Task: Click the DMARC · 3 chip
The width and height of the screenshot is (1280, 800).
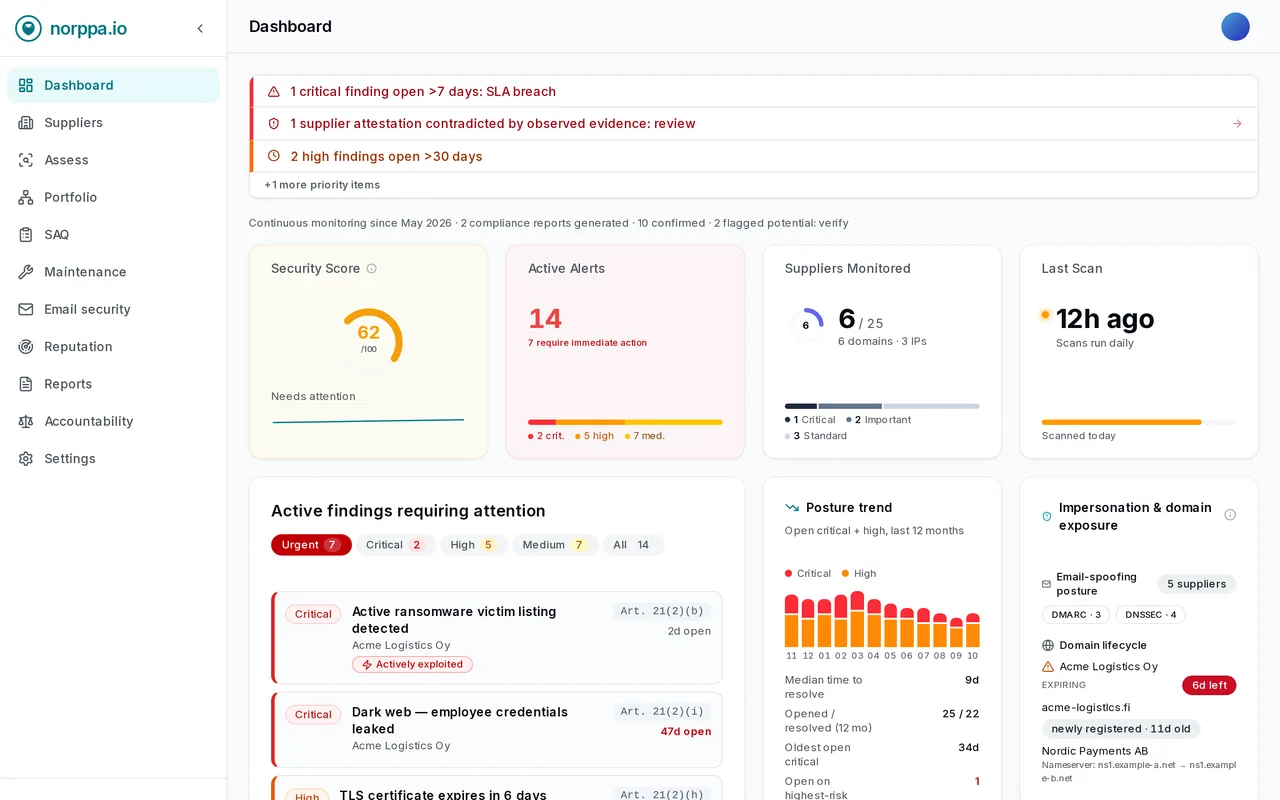Action: [1076, 615]
